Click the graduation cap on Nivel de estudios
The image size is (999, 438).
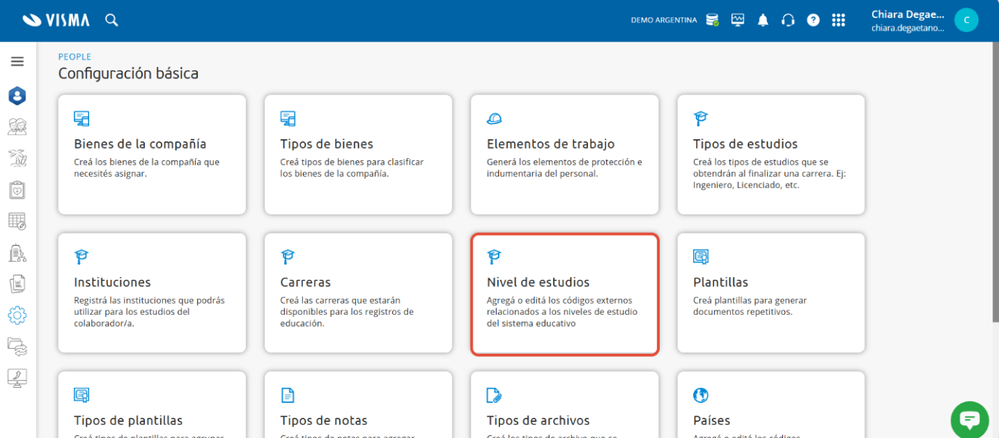494,256
